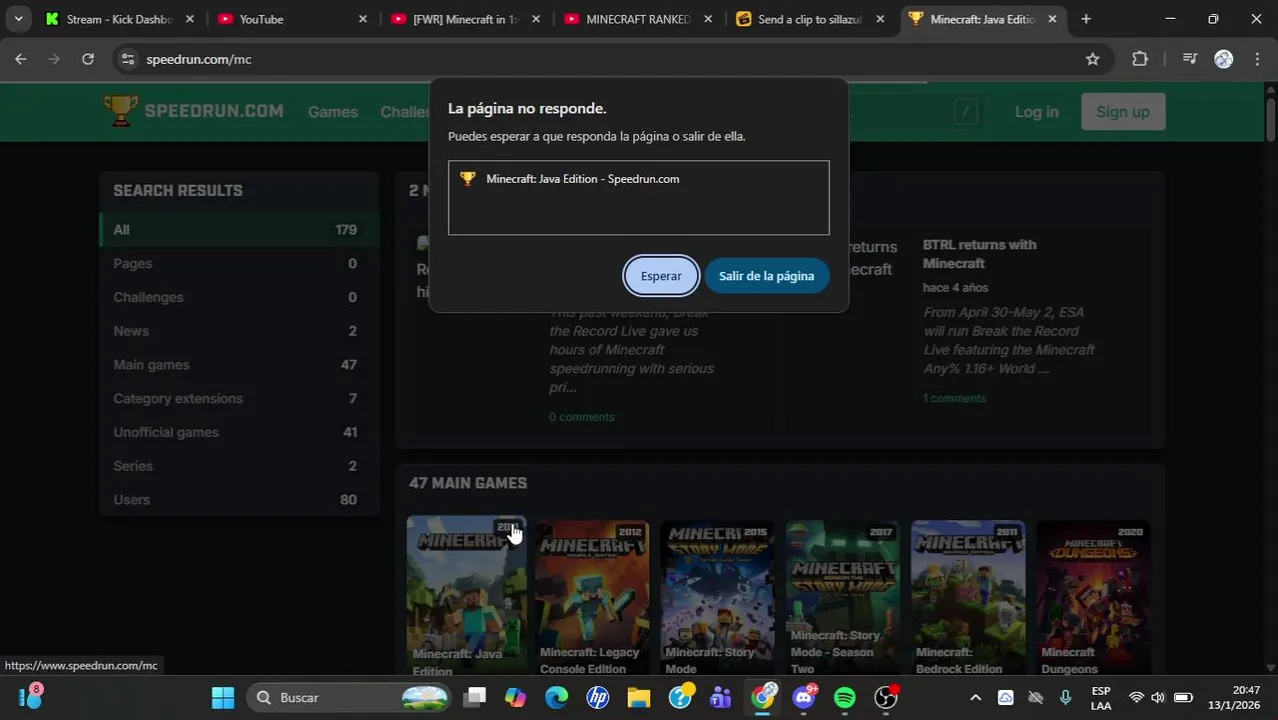
Task: Open Discord from the taskbar
Action: click(x=804, y=697)
